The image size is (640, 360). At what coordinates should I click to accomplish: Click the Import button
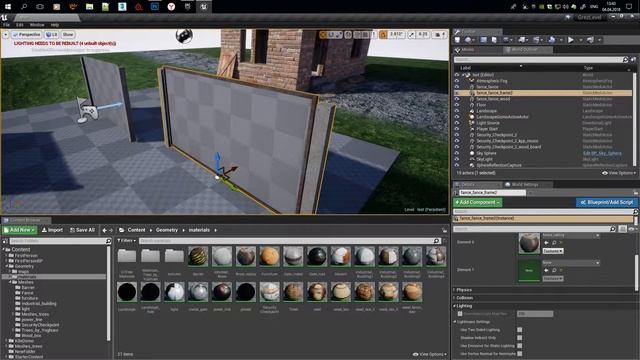(x=52, y=230)
